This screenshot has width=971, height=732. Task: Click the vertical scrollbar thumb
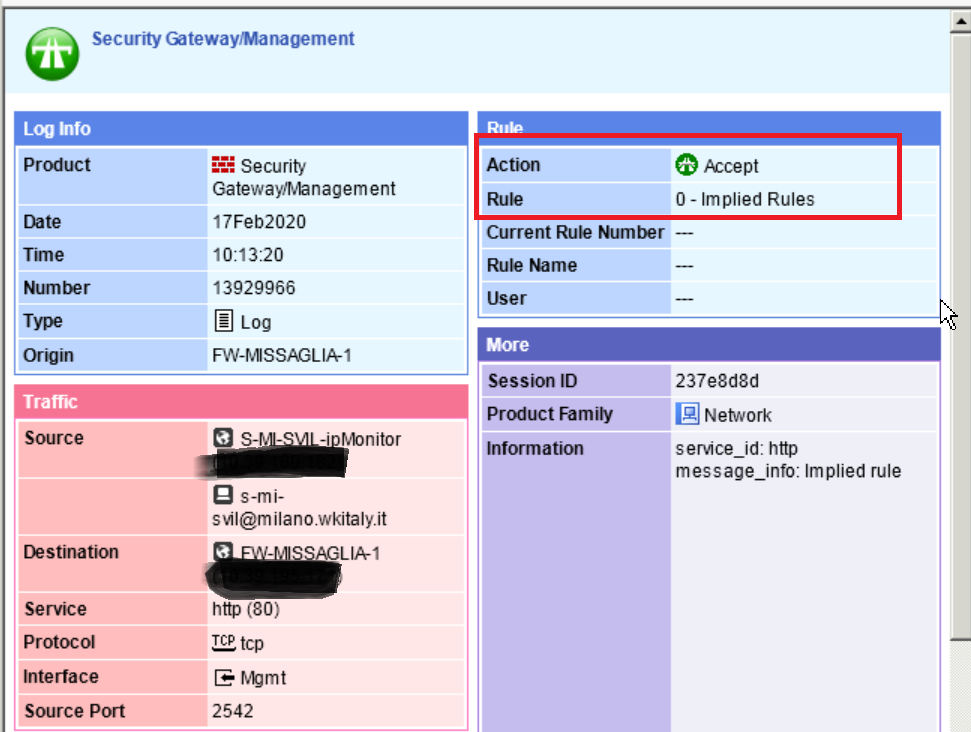click(x=960, y=330)
